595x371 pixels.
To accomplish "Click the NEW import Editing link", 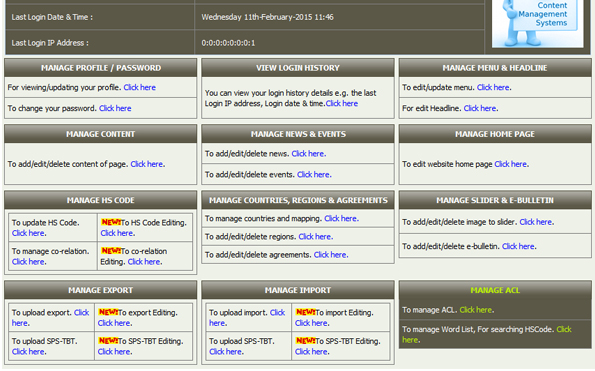I will pyautogui.click(x=312, y=323).
